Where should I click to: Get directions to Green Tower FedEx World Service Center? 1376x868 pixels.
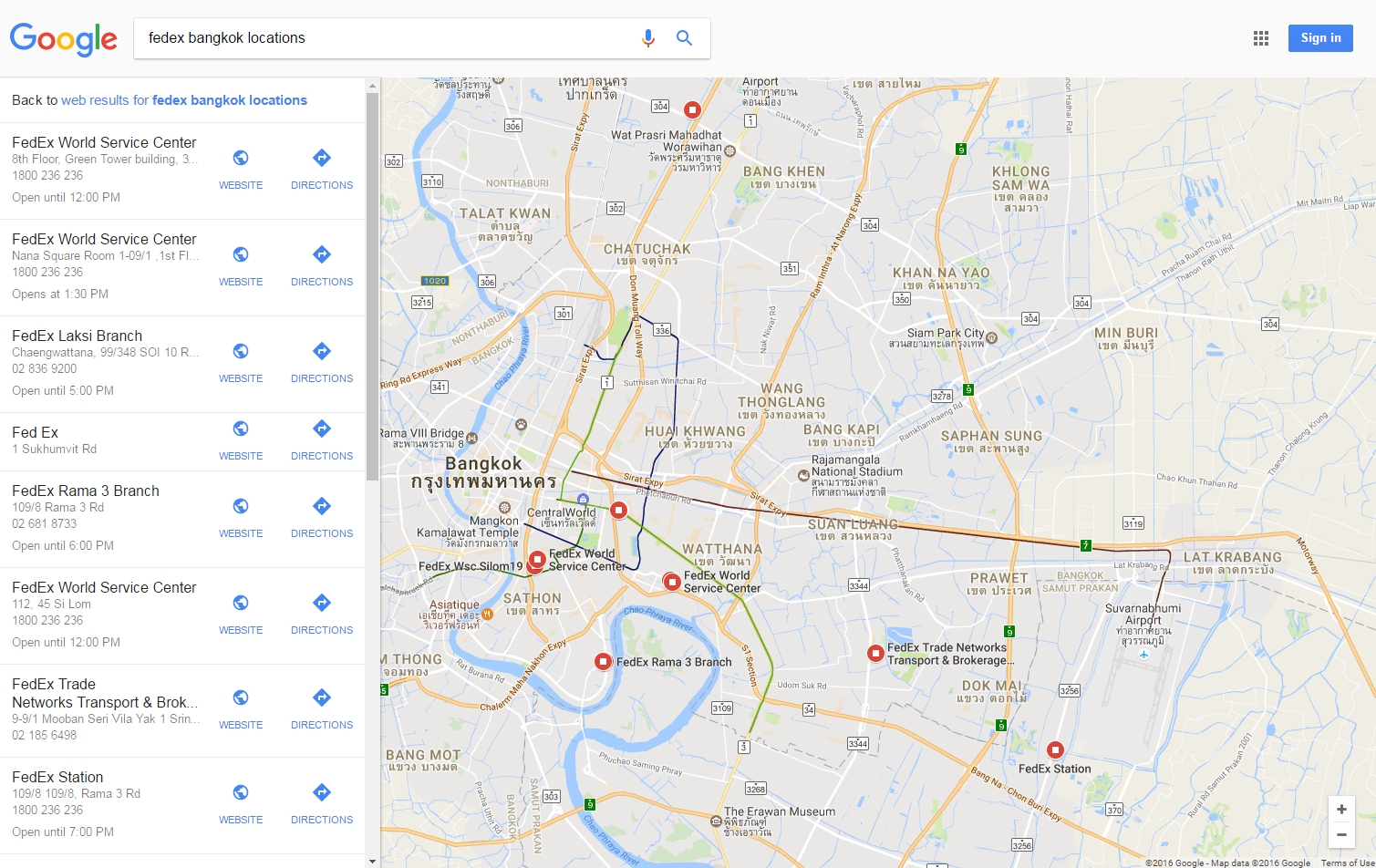coord(322,170)
